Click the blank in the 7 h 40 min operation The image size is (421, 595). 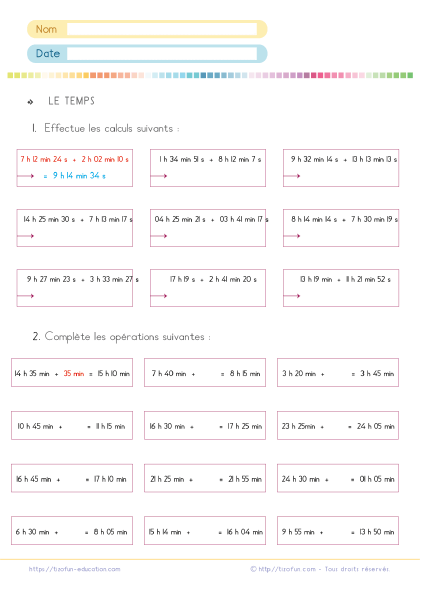point(208,373)
